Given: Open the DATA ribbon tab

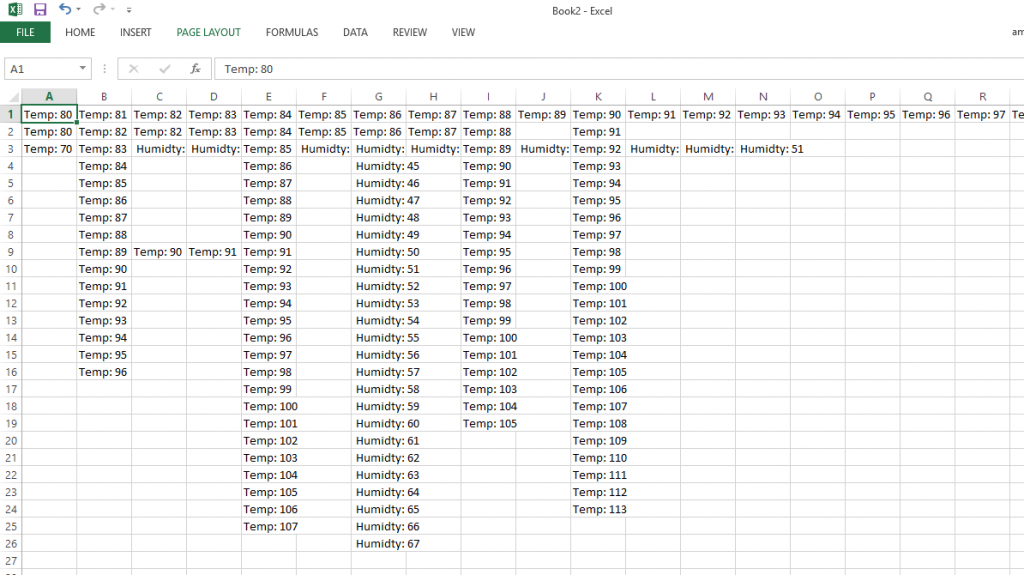Looking at the screenshot, I should tap(355, 32).
